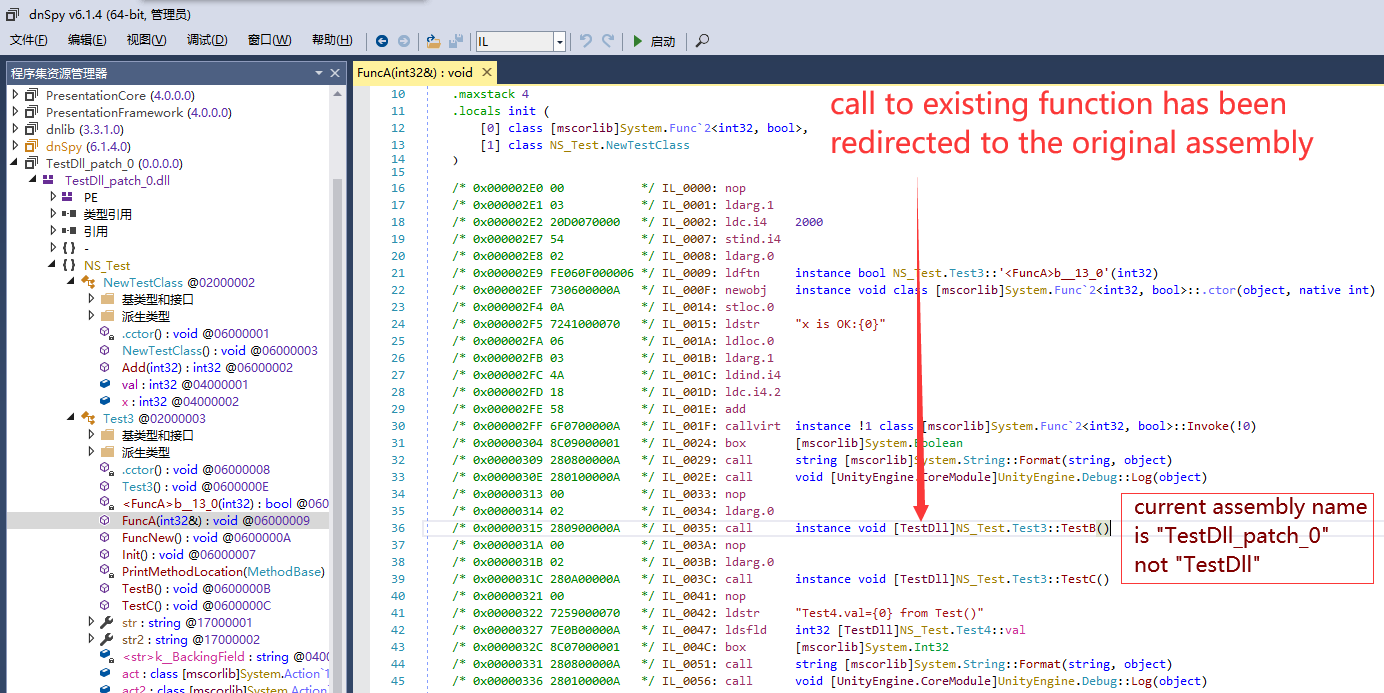Click the save all disk icon

pos(456,41)
